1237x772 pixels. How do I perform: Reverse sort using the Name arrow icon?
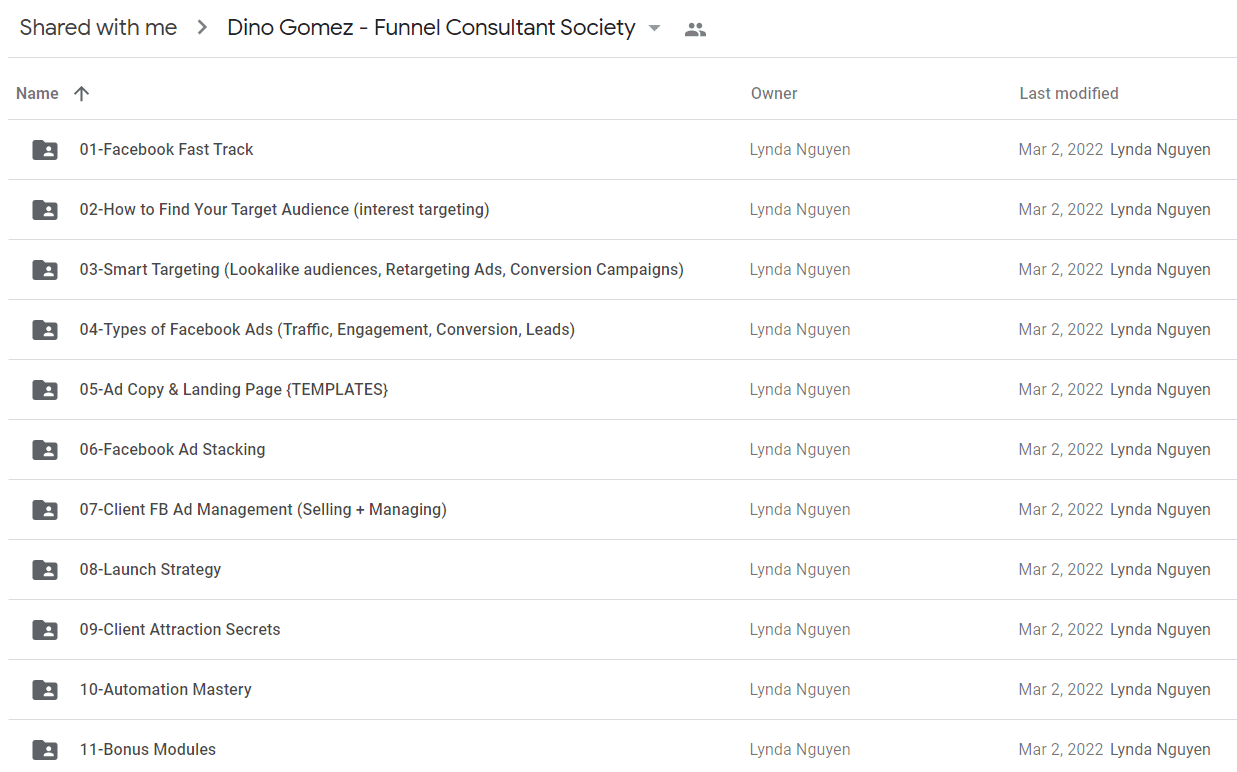82,93
